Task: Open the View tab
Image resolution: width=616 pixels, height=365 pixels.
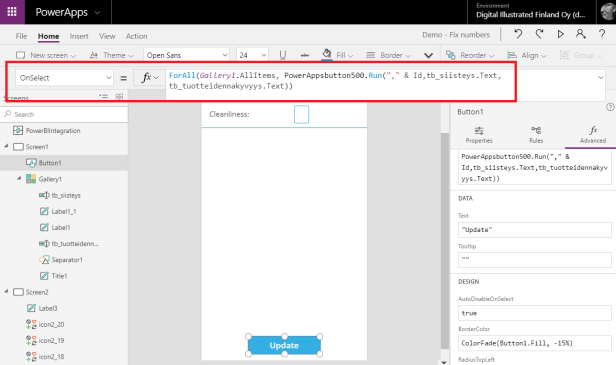Action: tap(107, 36)
